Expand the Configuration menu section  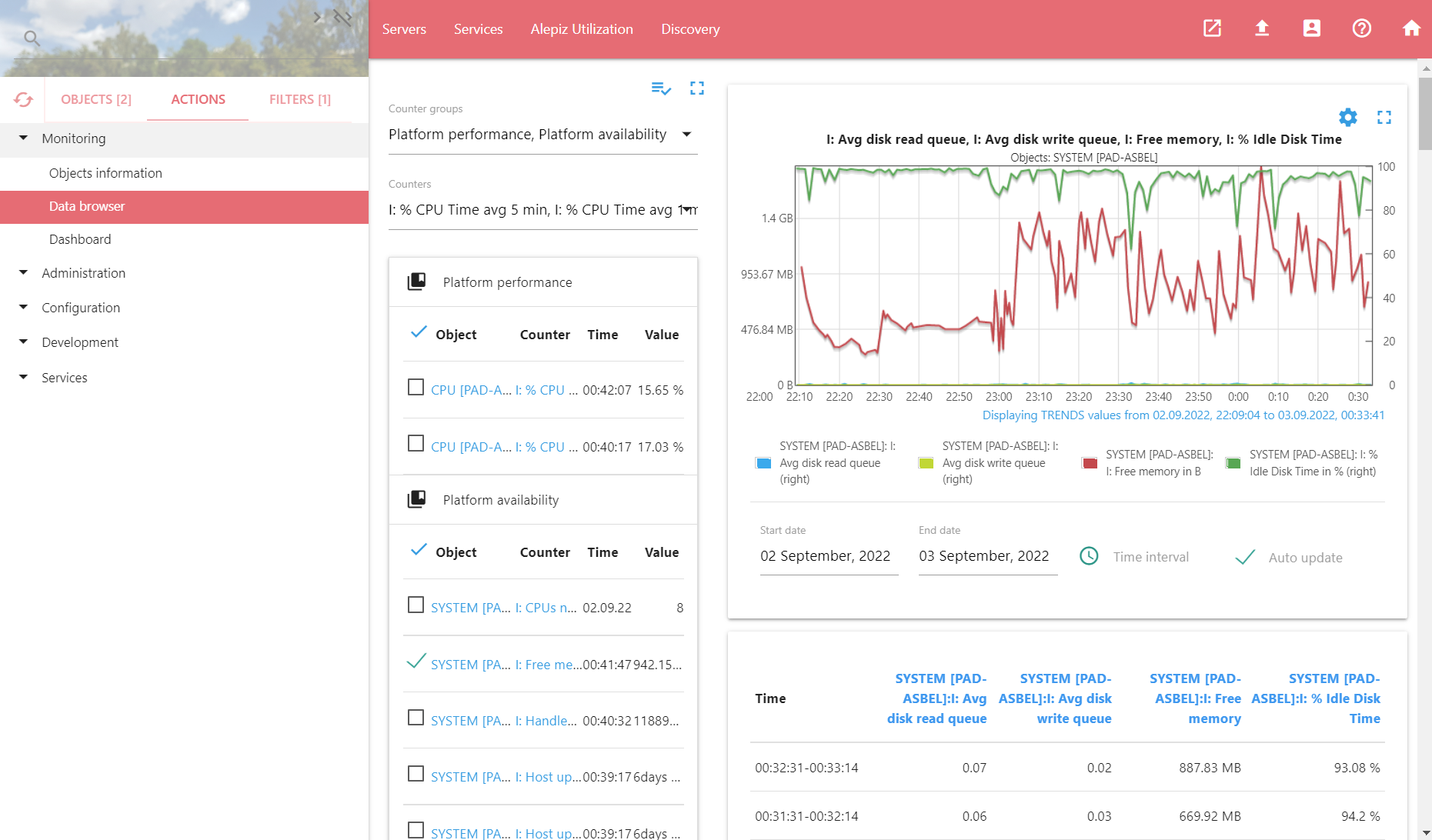pos(81,308)
